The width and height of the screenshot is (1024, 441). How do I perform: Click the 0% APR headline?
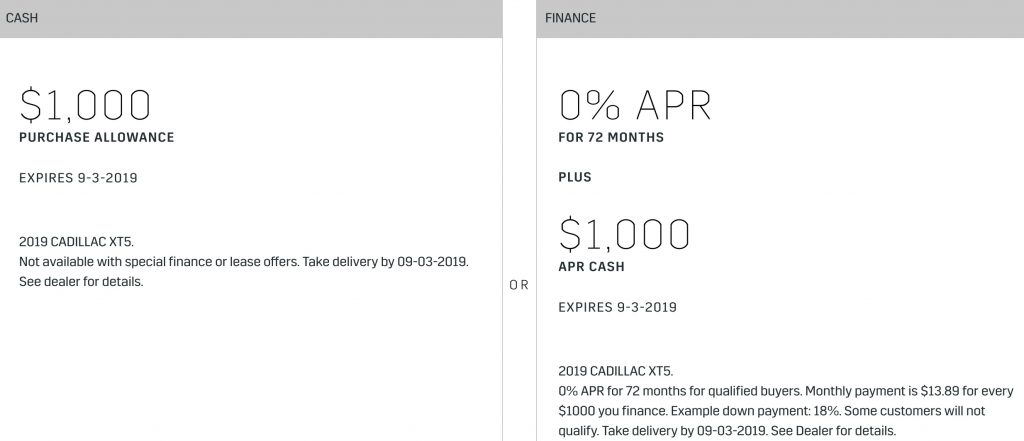(x=635, y=105)
